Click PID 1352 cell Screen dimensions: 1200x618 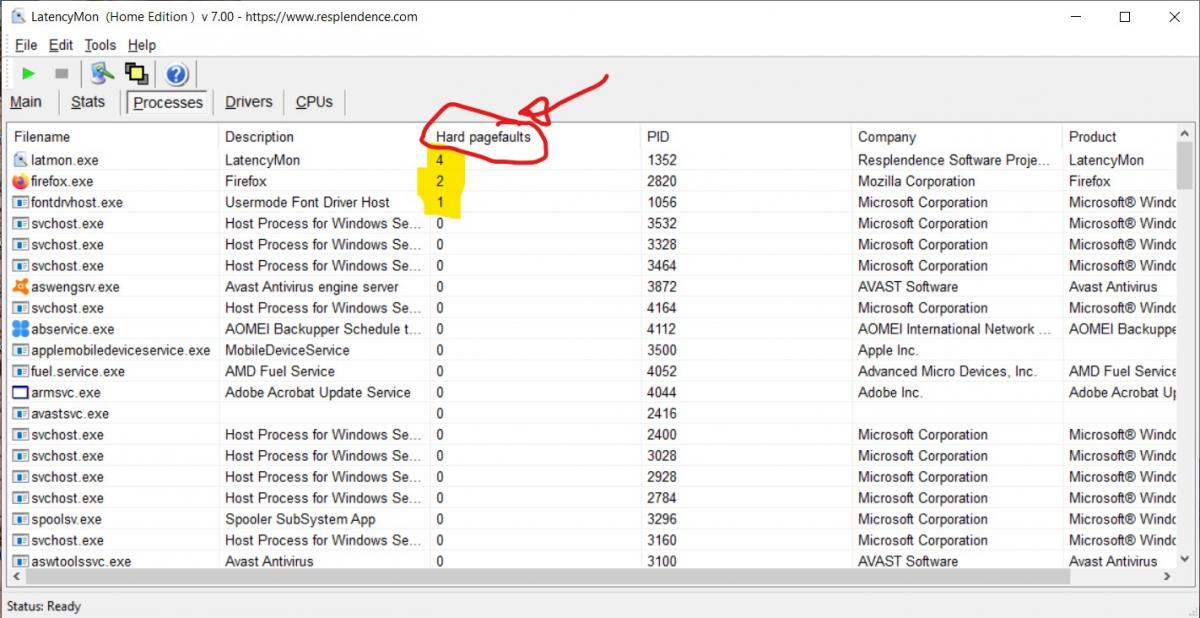point(662,160)
